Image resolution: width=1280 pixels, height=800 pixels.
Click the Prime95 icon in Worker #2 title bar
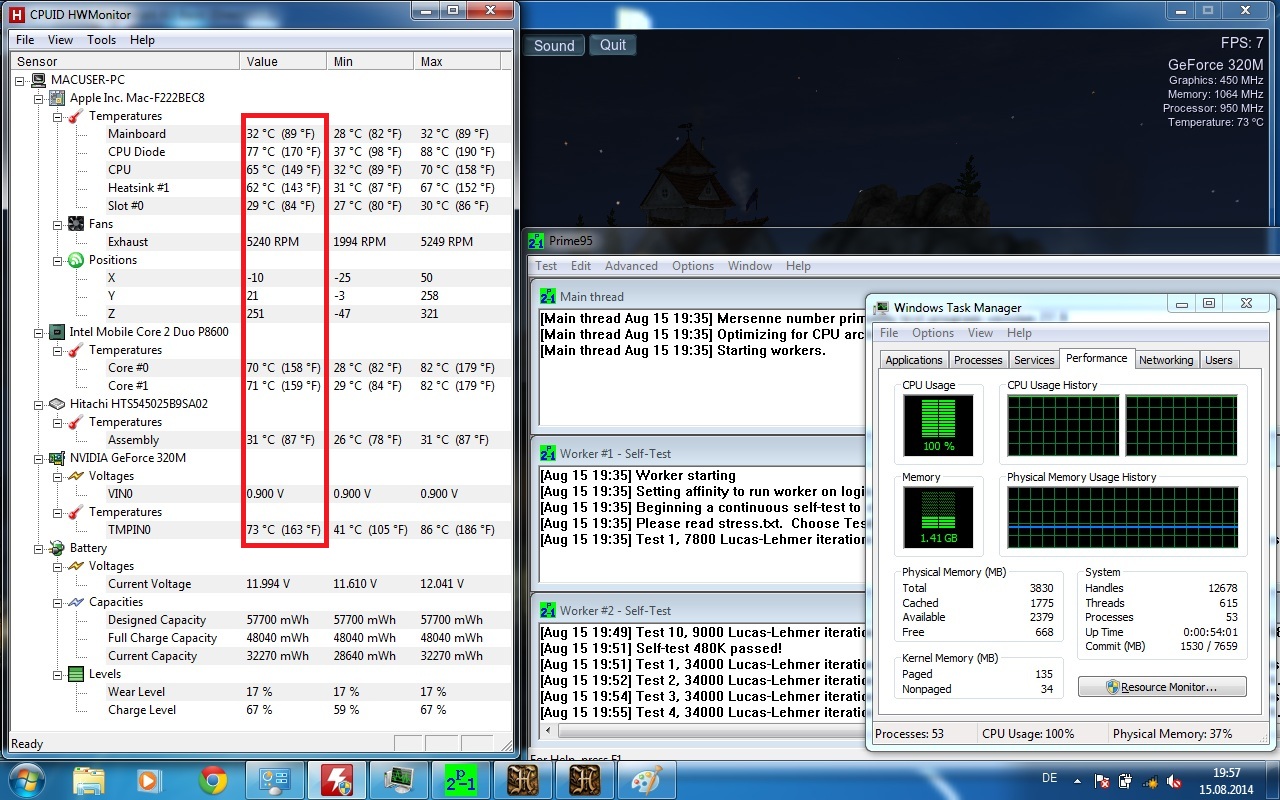(x=548, y=610)
